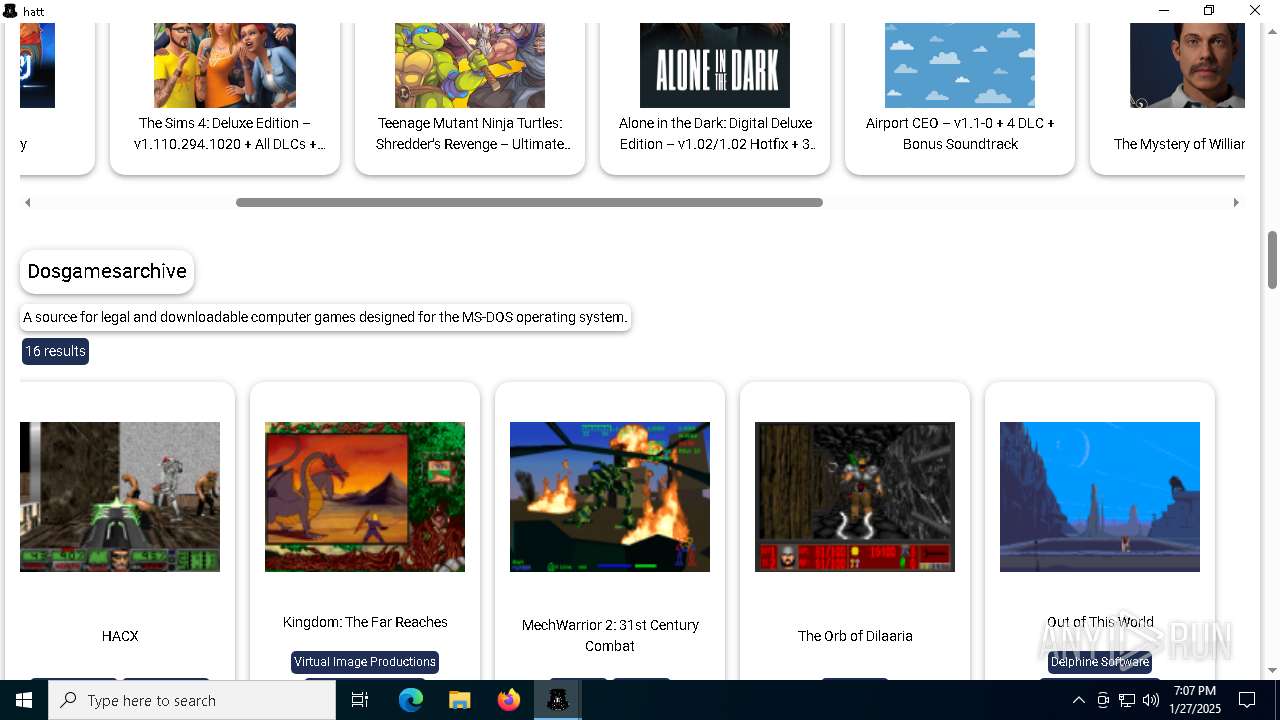Select Alone in the Dark cover image
This screenshot has width=1280, height=720.
(715, 65)
